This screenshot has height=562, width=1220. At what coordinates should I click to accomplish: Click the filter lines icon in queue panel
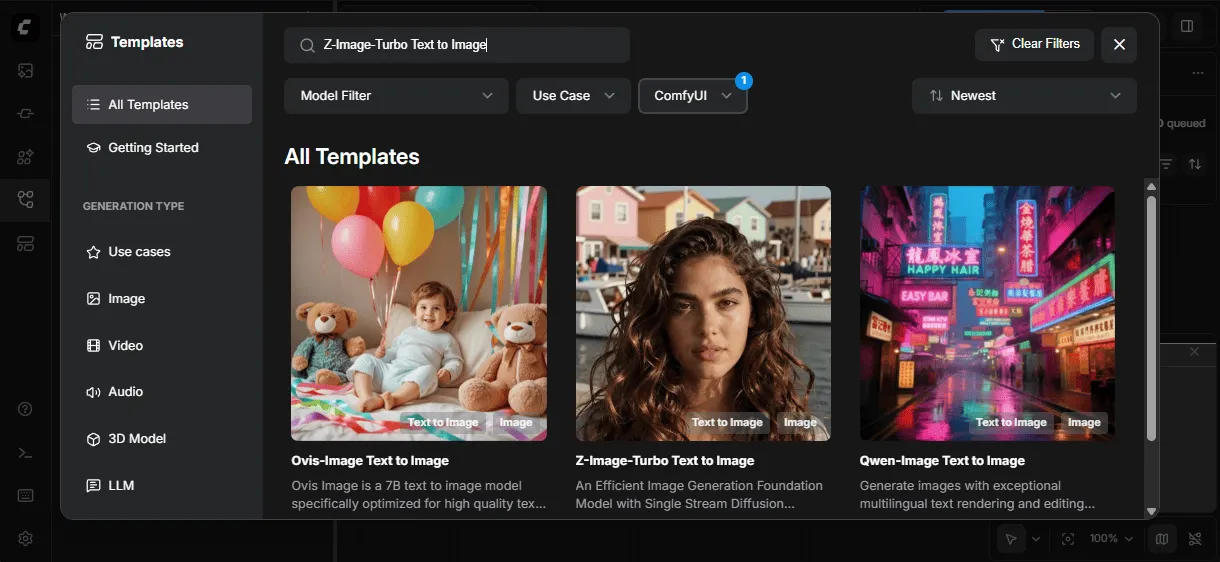(1166, 163)
